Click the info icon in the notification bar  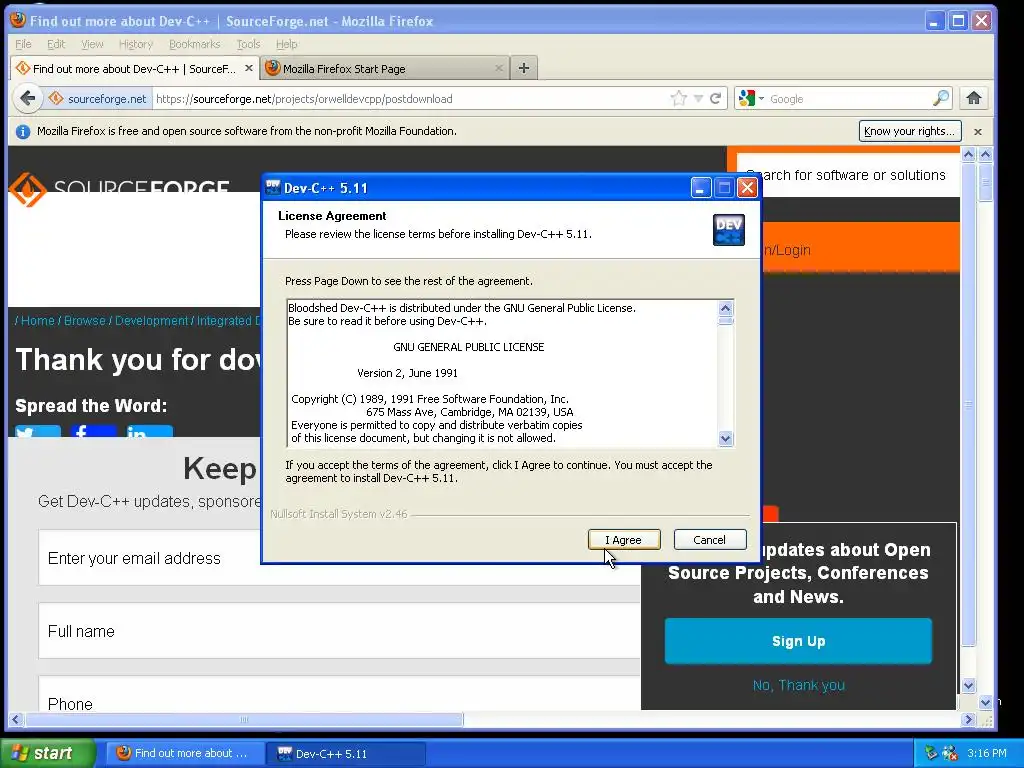coord(23,131)
